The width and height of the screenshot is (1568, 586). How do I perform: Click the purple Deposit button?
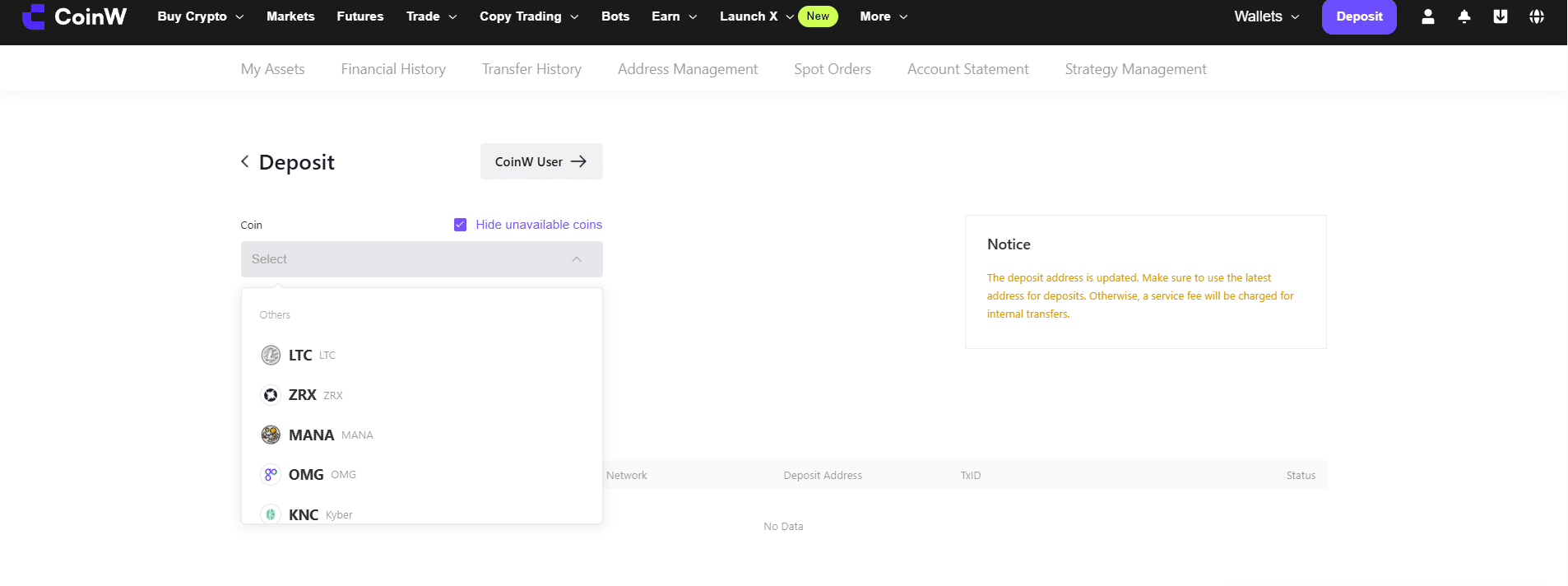(1359, 16)
